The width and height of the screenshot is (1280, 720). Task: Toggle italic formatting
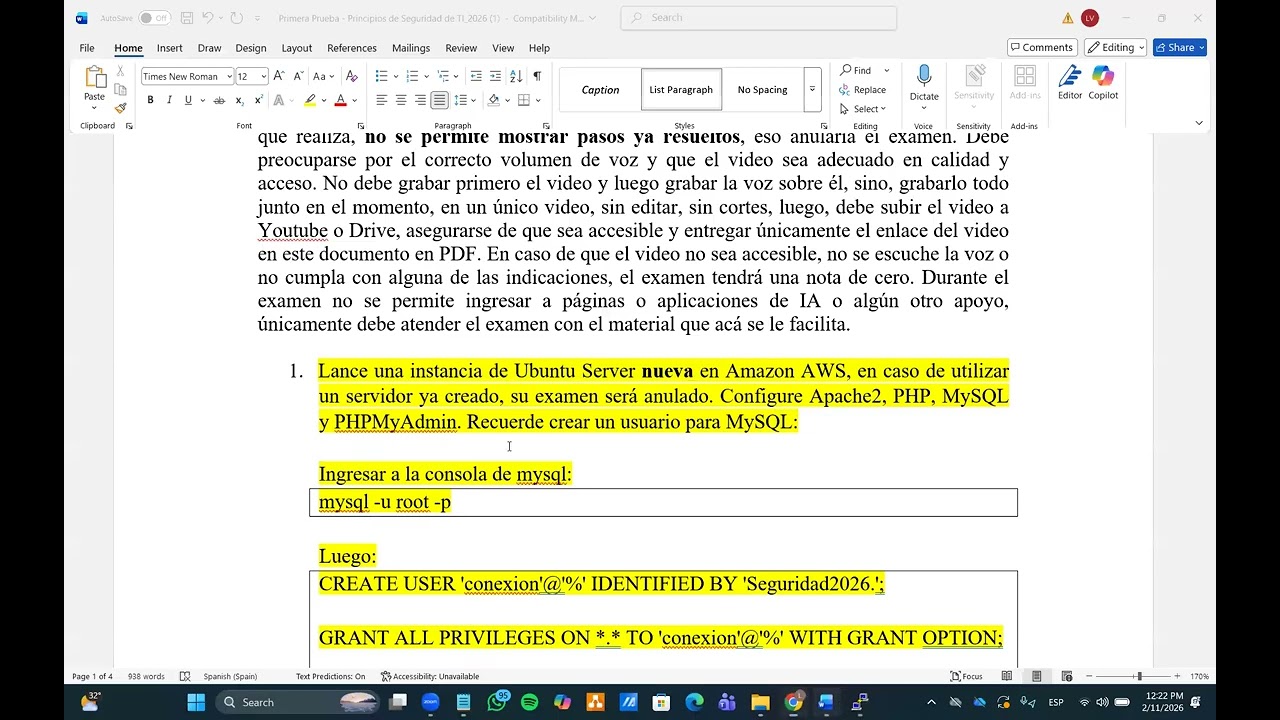pos(169,100)
